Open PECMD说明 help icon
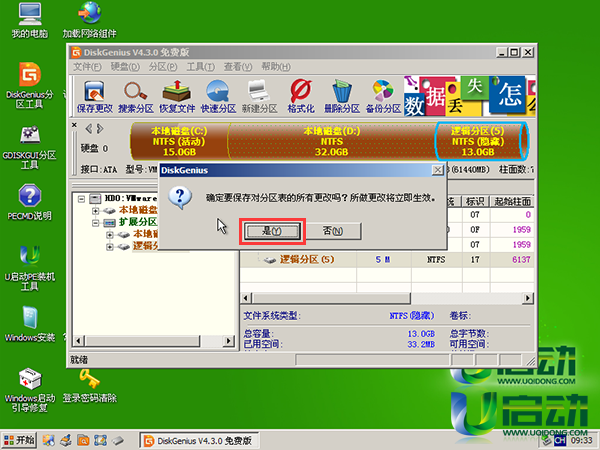Image resolution: width=600 pixels, height=450 pixels. [x=29, y=202]
